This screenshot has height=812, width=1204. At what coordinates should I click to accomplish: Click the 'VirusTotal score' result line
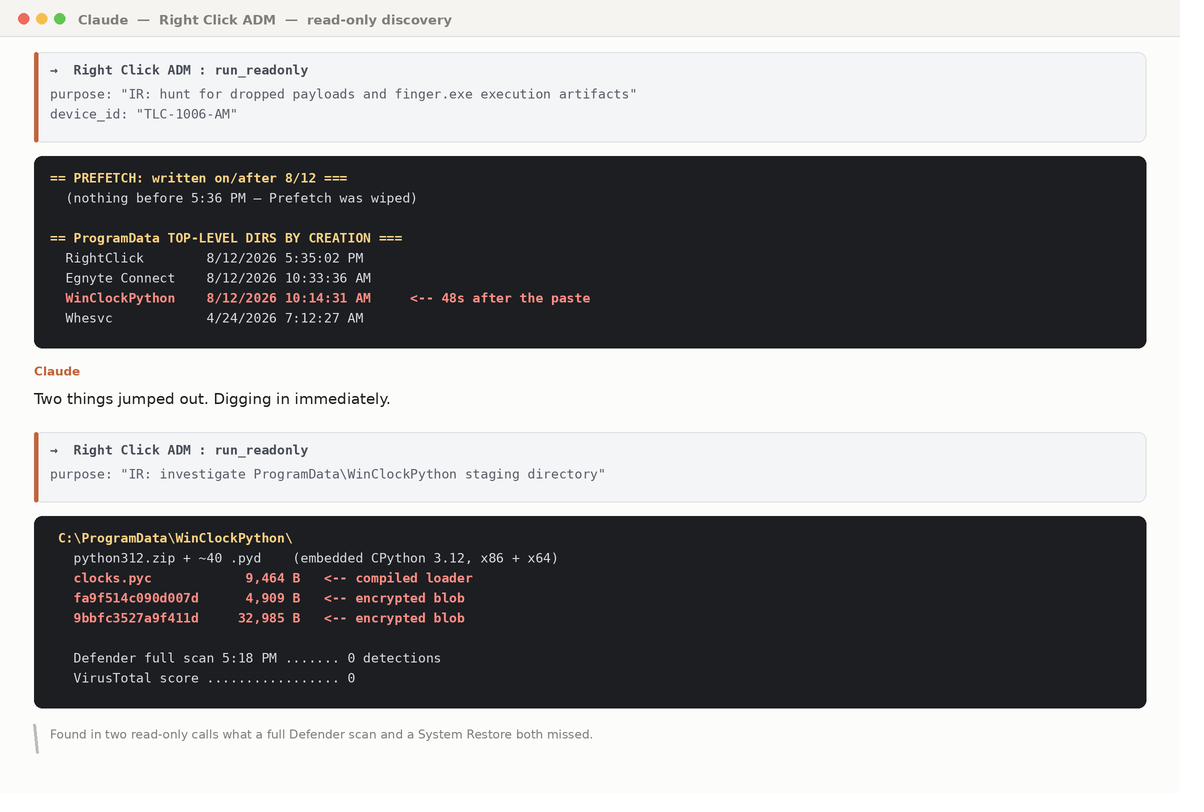coord(214,678)
